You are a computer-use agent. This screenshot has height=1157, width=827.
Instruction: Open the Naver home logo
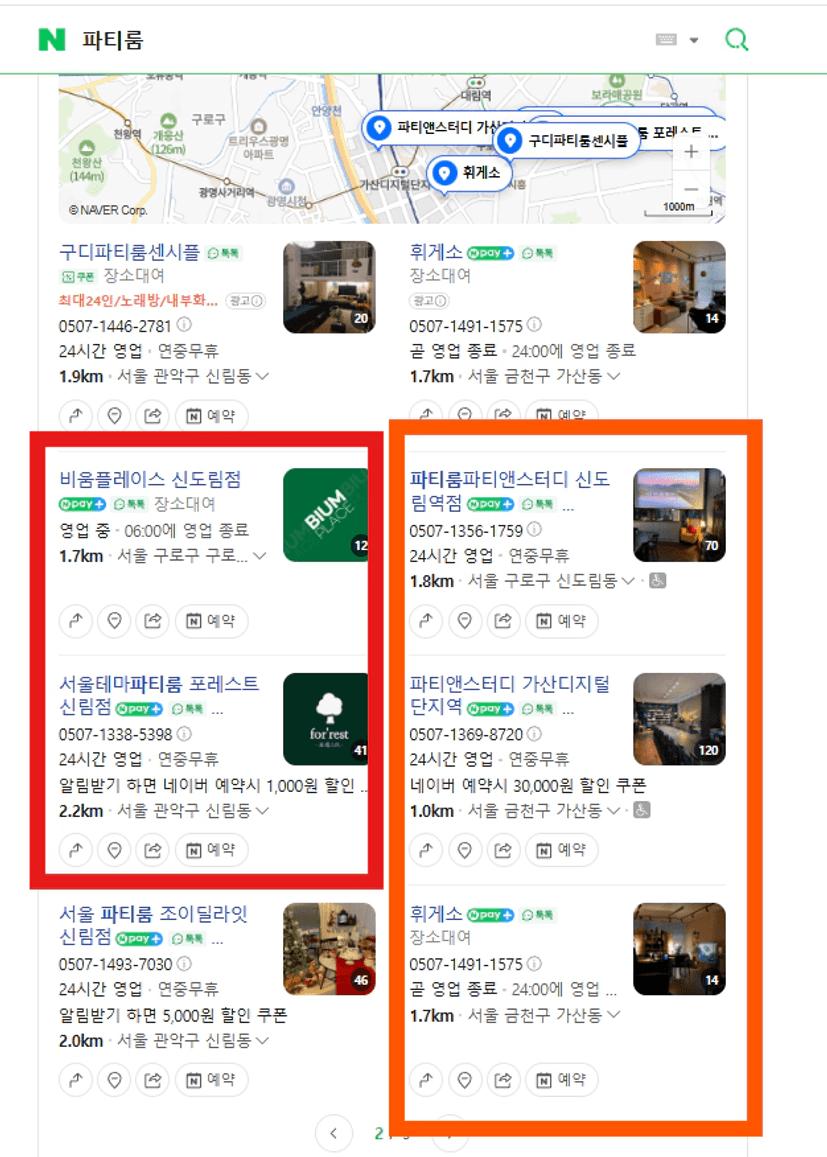(x=52, y=39)
